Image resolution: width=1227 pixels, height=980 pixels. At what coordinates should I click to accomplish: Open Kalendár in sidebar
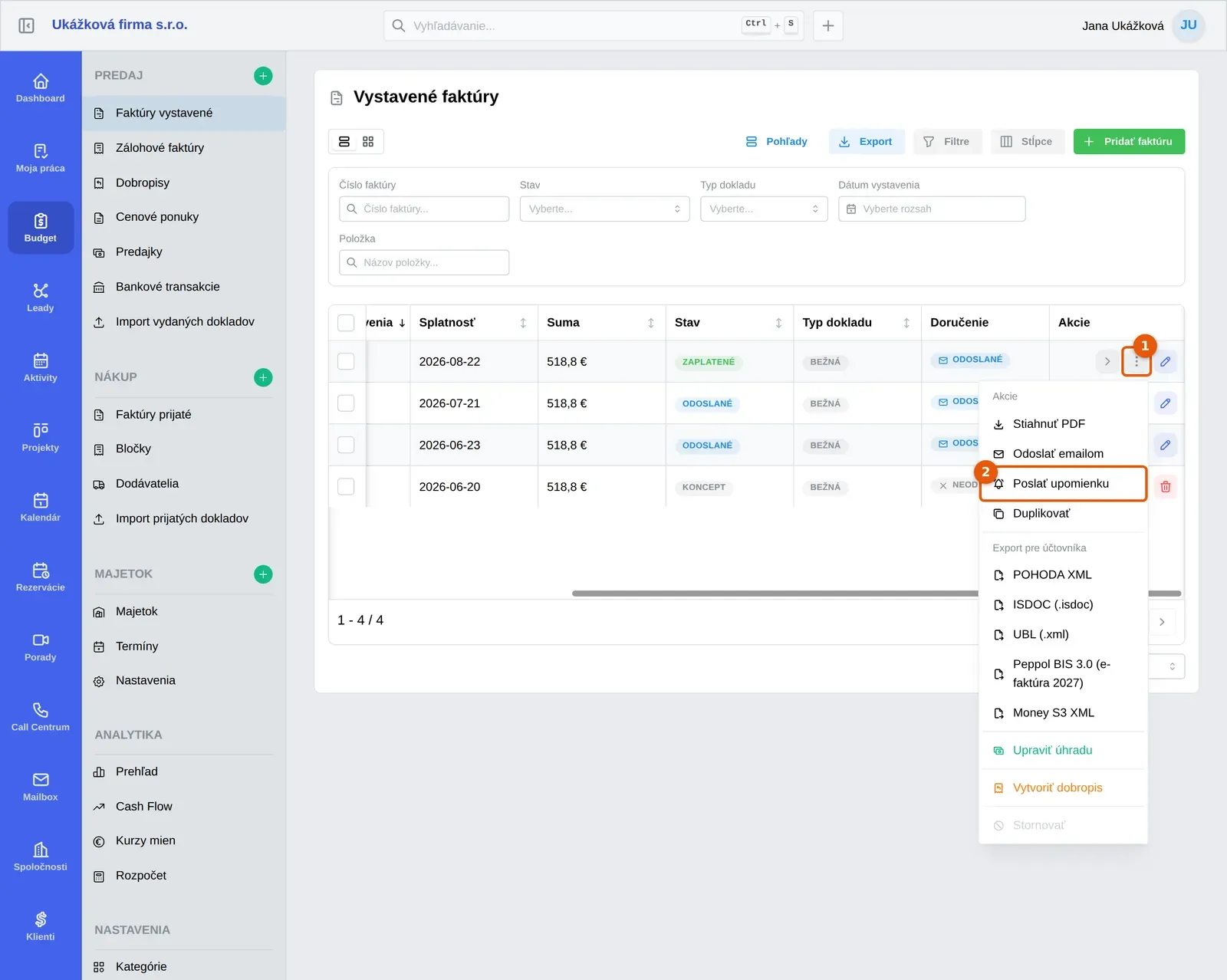[x=41, y=507]
